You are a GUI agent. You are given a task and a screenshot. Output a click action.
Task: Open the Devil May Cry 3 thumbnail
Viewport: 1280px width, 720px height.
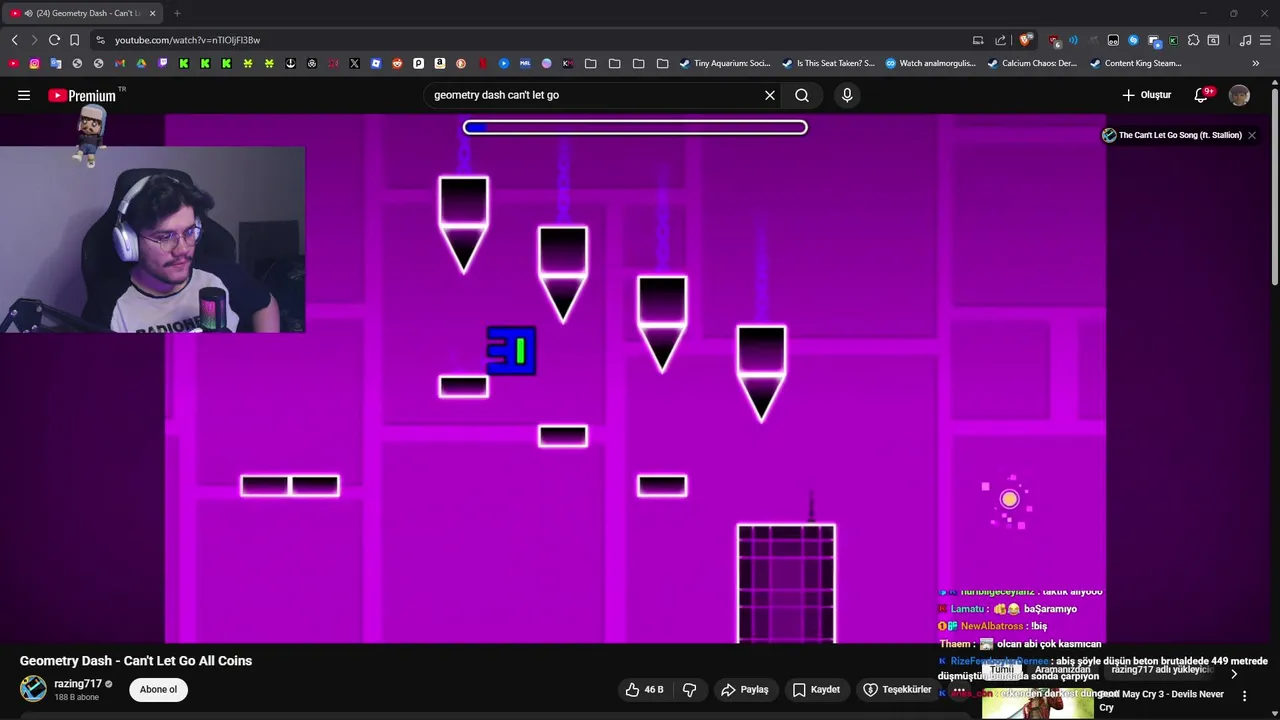click(1038, 703)
